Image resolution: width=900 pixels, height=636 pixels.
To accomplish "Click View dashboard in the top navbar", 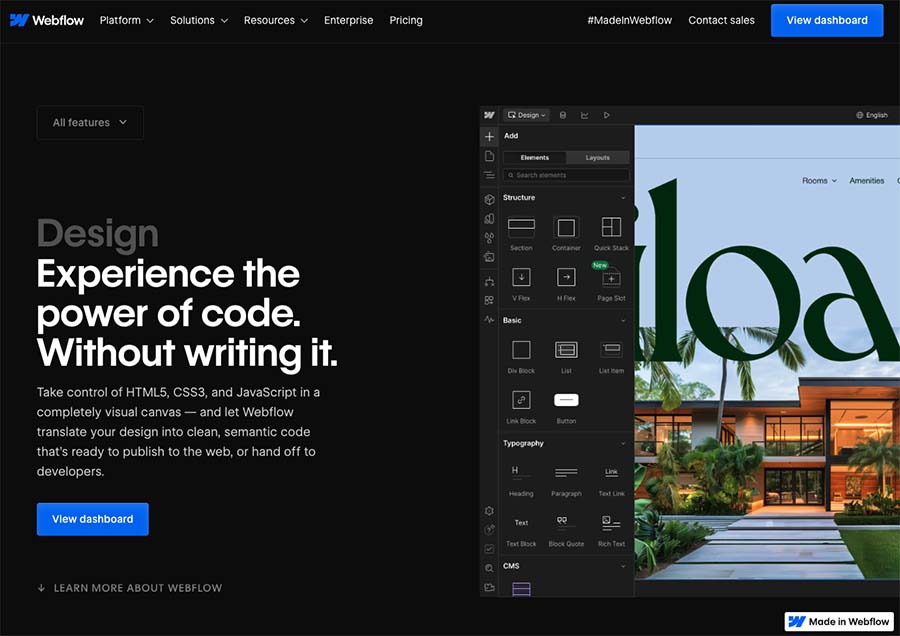I will tap(827, 20).
